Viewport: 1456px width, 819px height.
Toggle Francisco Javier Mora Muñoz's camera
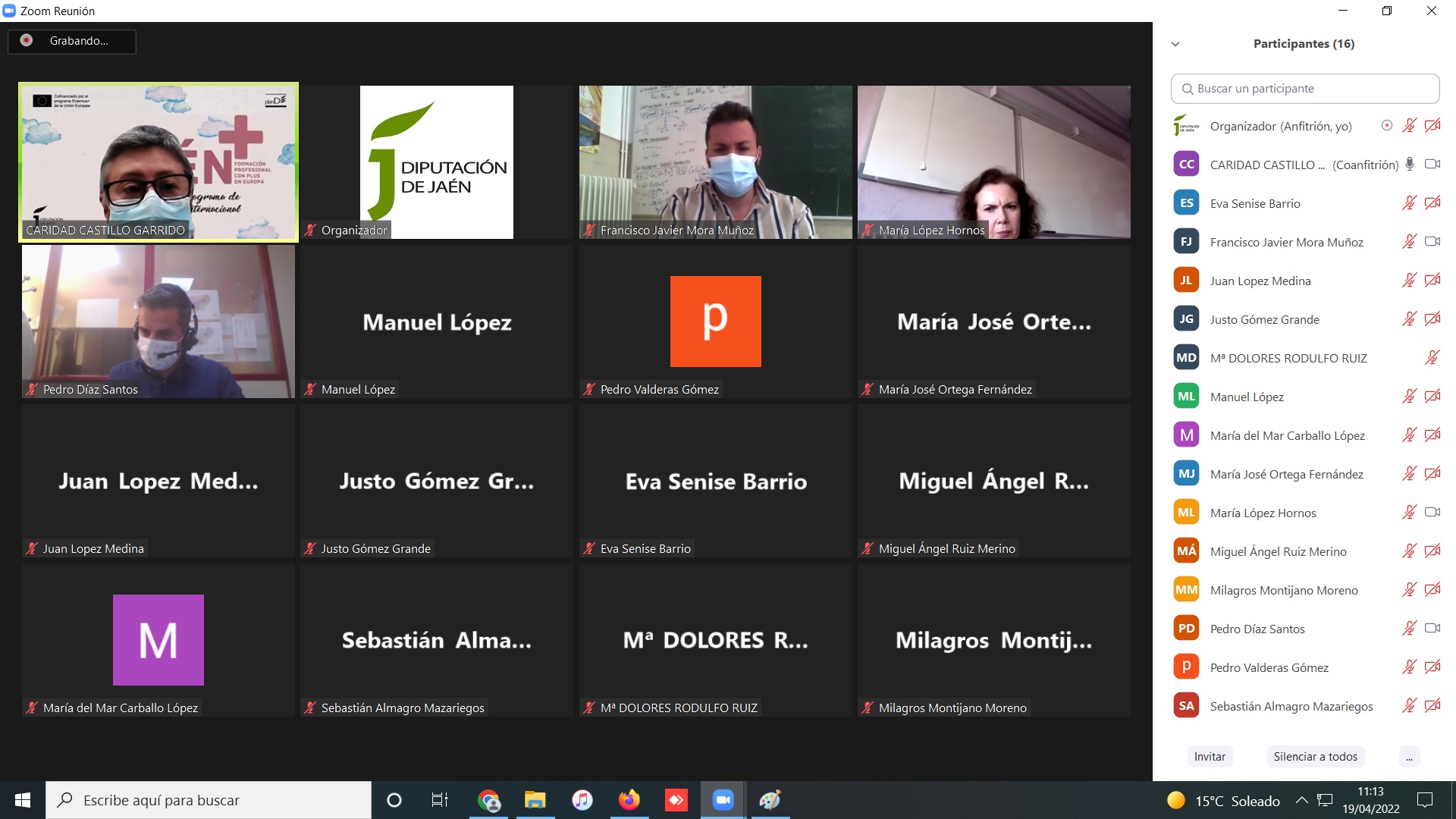(x=1432, y=242)
